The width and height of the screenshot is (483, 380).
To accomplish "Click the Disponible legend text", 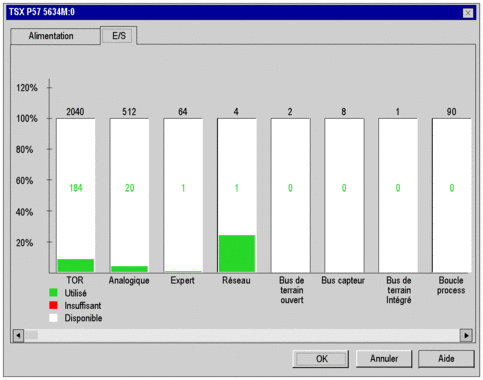I will (x=83, y=318).
